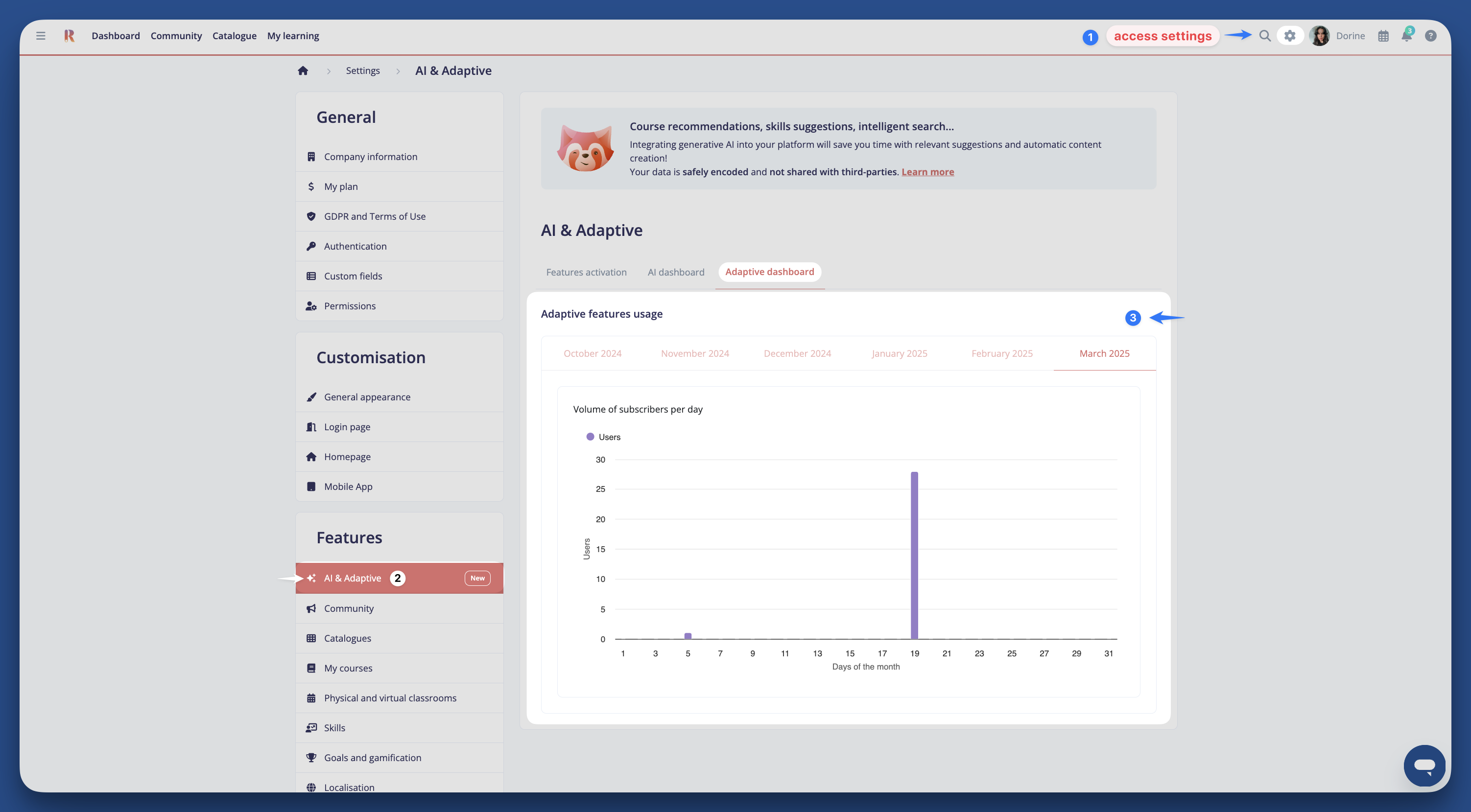
Task: Open the settings gear icon
Action: (x=1289, y=35)
